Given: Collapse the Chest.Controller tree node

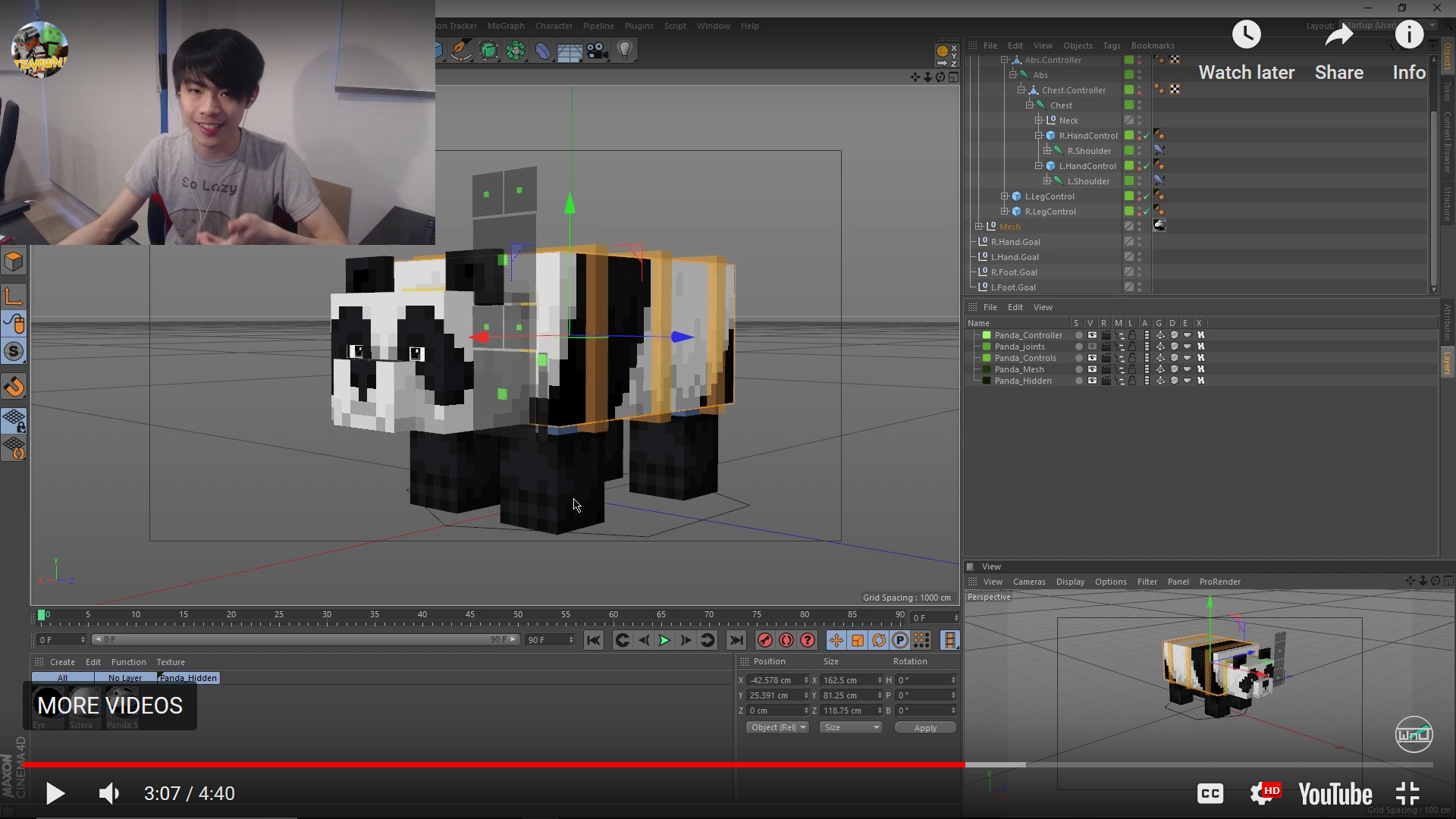Looking at the screenshot, I should 1021,90.
